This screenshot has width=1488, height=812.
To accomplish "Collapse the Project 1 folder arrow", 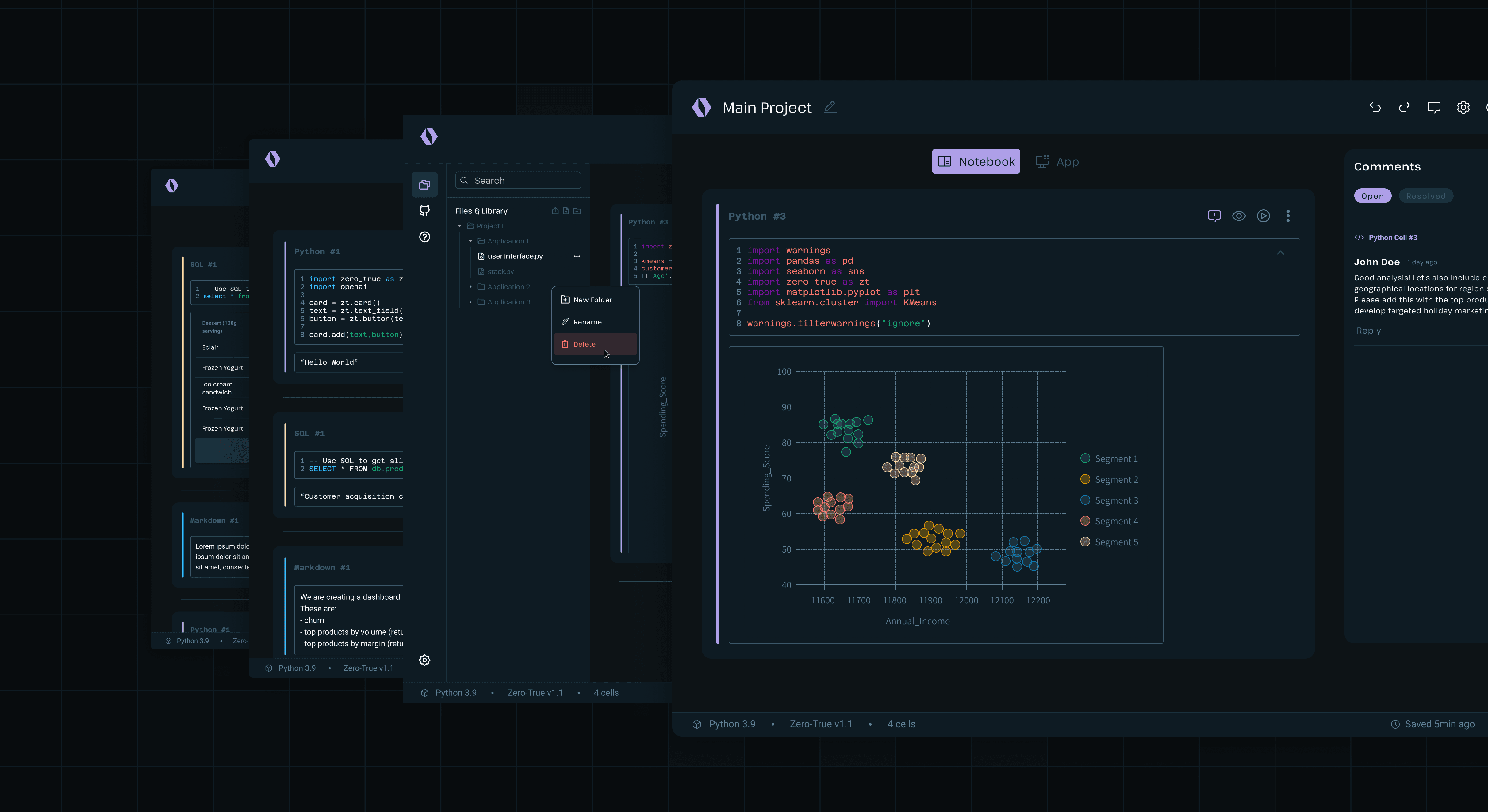I will pyautogui.click(x=460, y=226).
